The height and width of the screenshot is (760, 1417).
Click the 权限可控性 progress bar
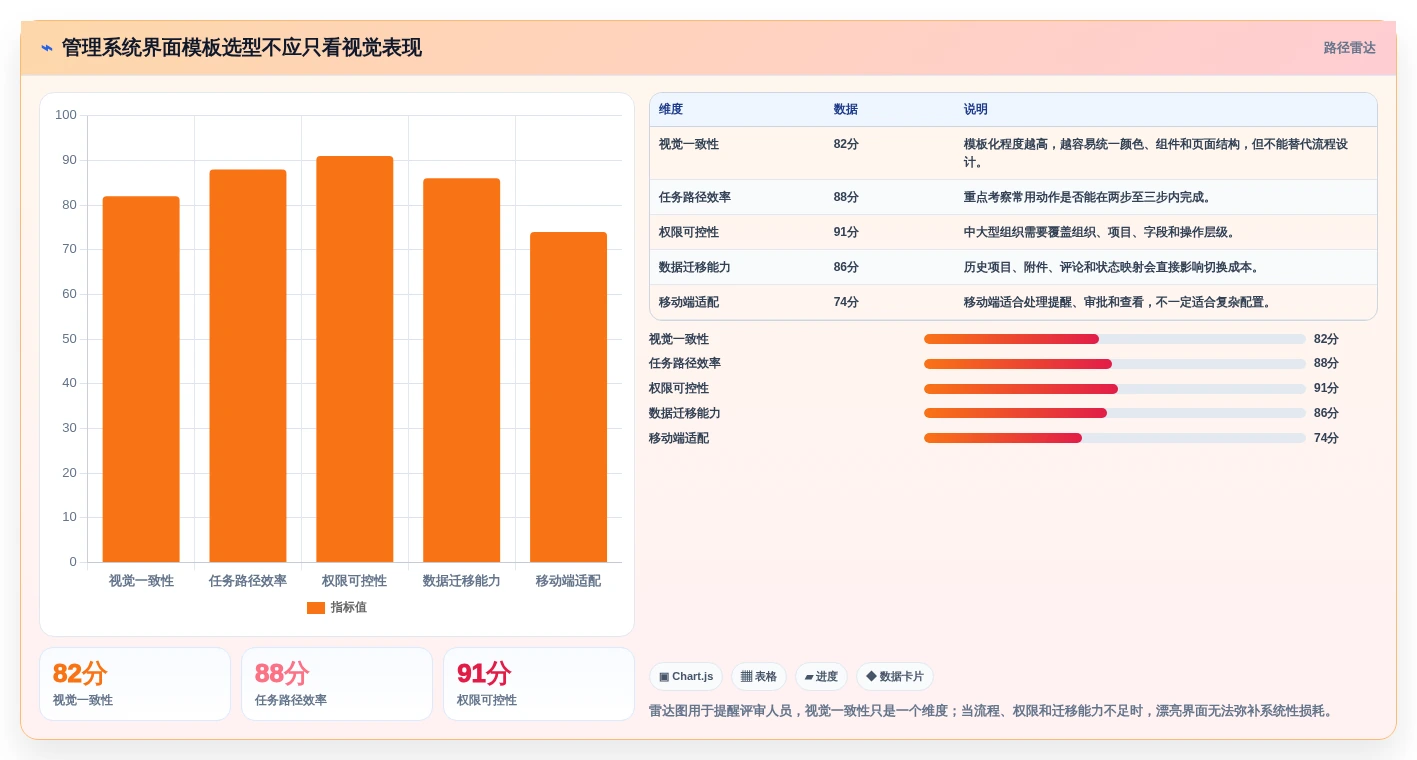click(1115, 389)
